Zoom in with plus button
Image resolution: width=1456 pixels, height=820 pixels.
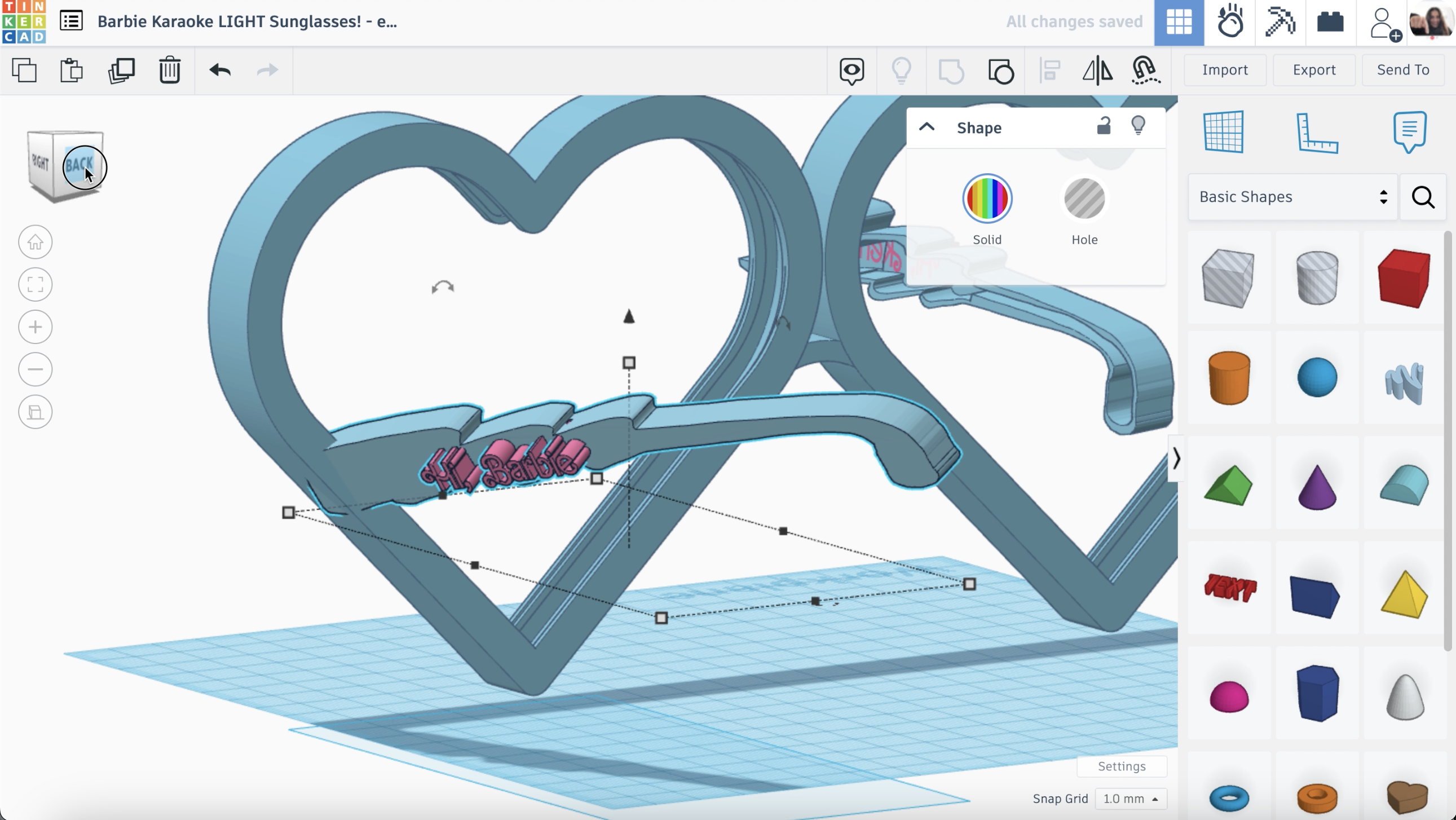tap(36, 327)
